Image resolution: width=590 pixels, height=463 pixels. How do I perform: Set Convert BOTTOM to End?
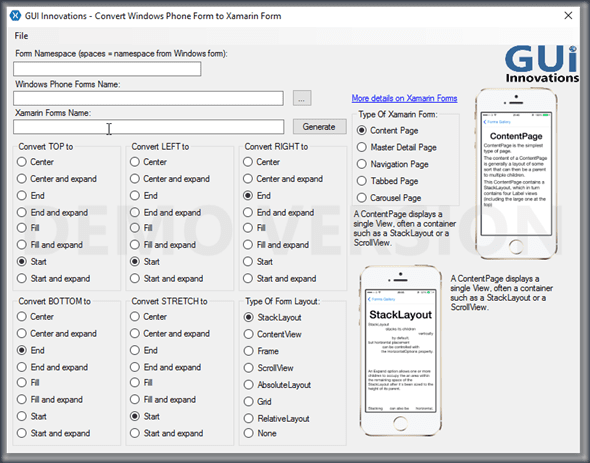30,350
